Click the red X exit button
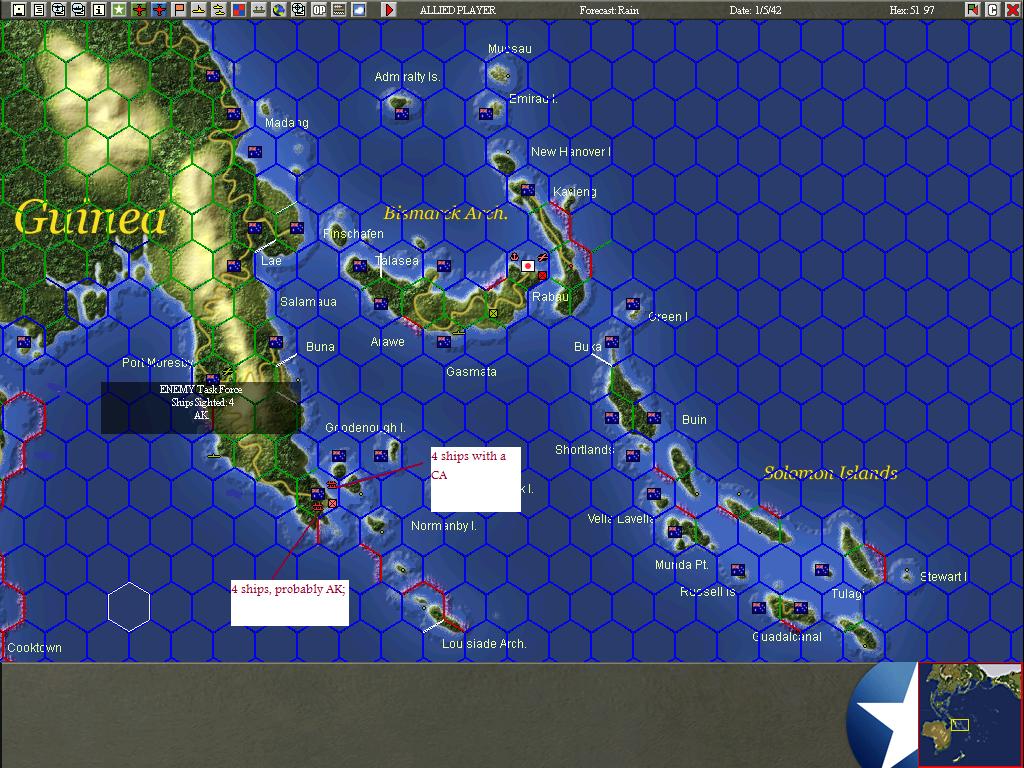Viewport: 1024px width, 768px height. [x=1012, y=10]
